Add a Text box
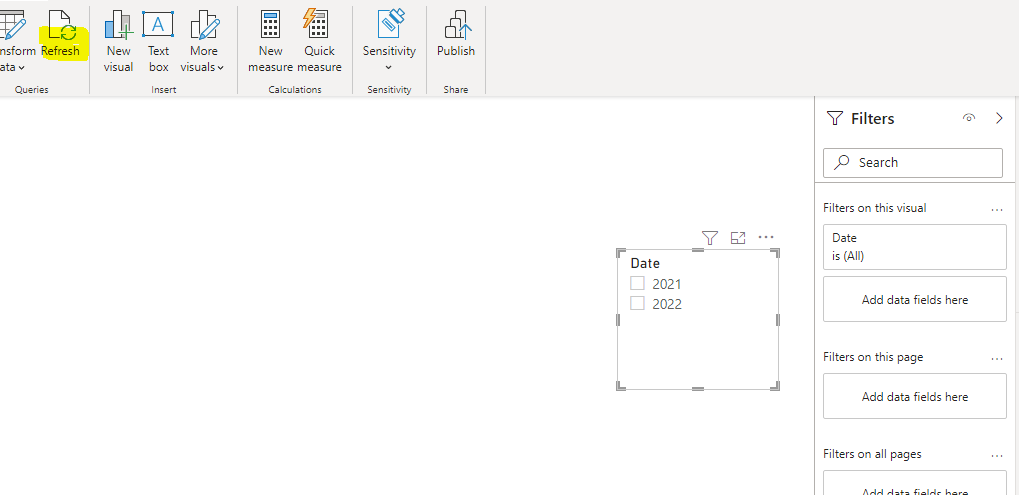The image size is (1019, 495). (x=158, y=40)
